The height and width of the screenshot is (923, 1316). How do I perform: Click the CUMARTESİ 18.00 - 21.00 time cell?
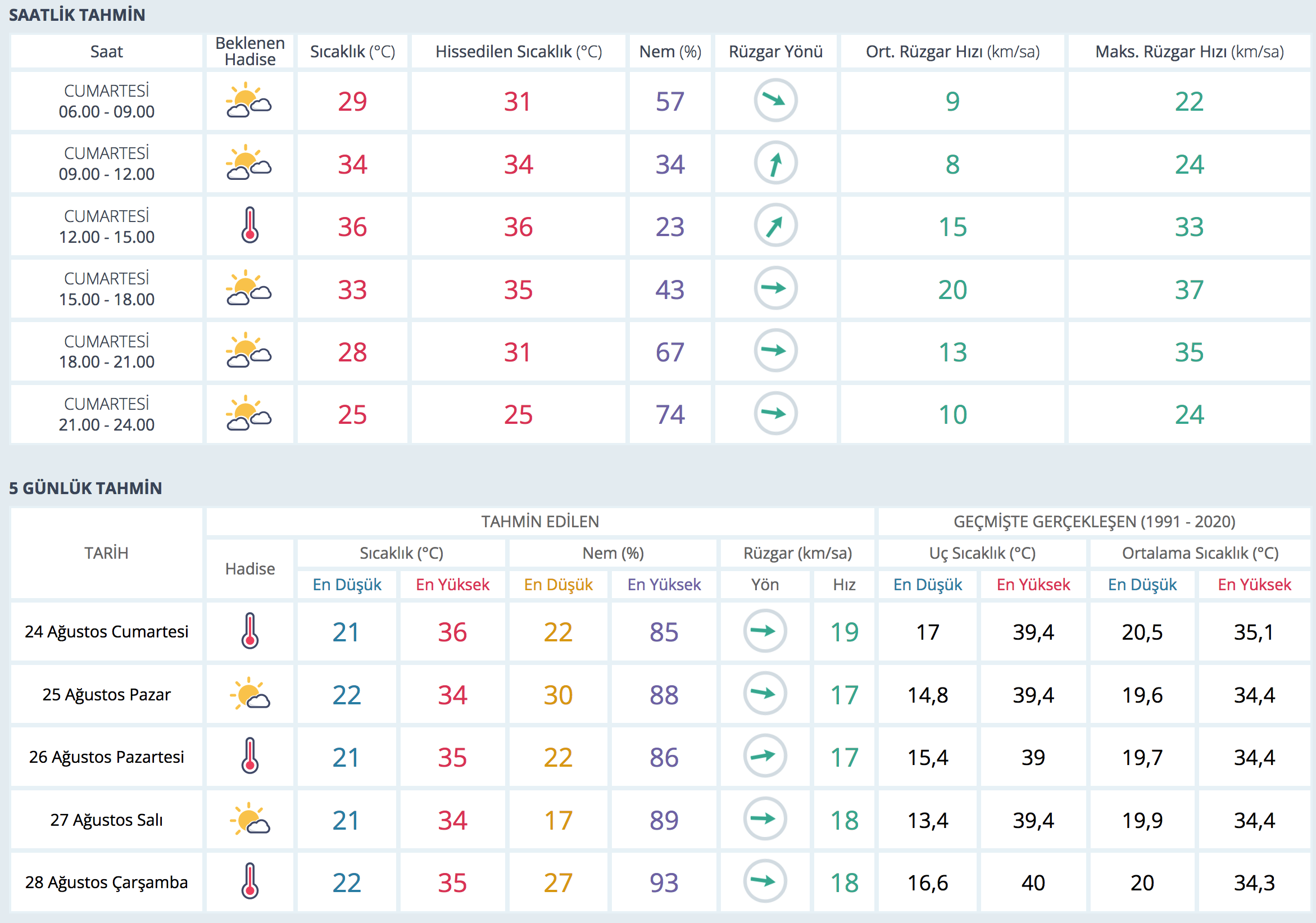(107, 351)
